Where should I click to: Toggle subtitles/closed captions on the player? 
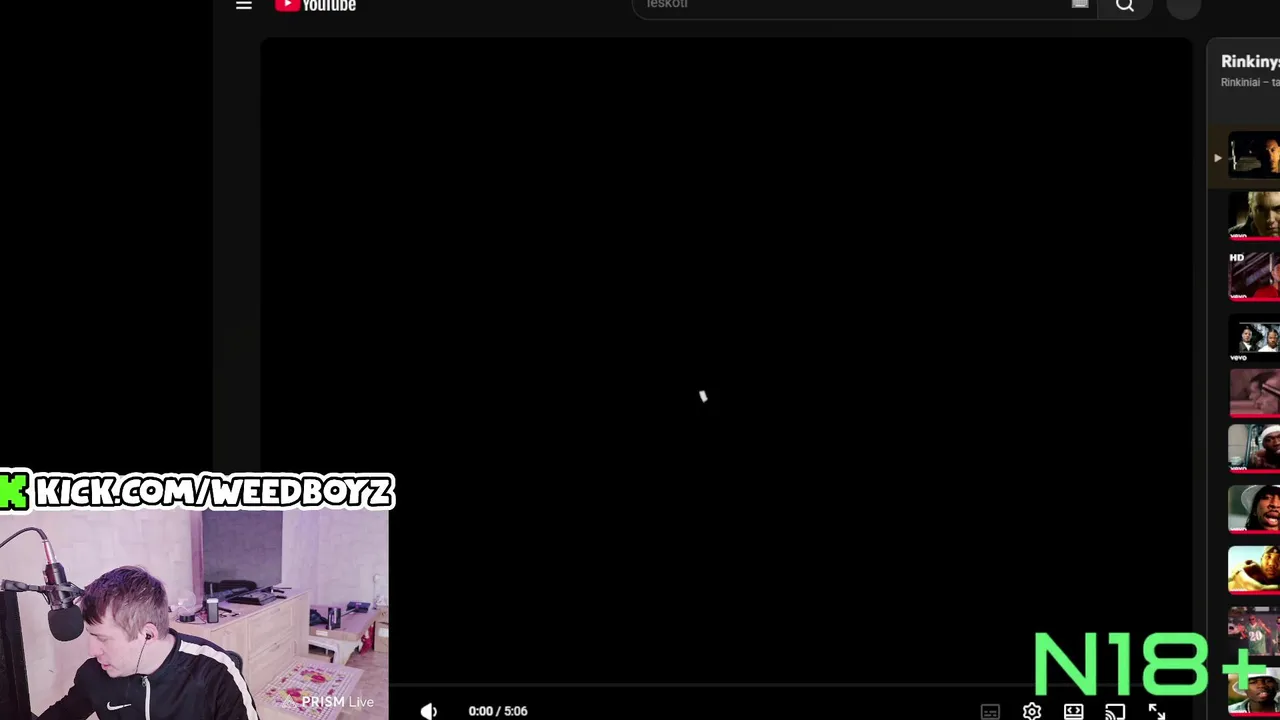pyautogui.click(x=990, y=712)
